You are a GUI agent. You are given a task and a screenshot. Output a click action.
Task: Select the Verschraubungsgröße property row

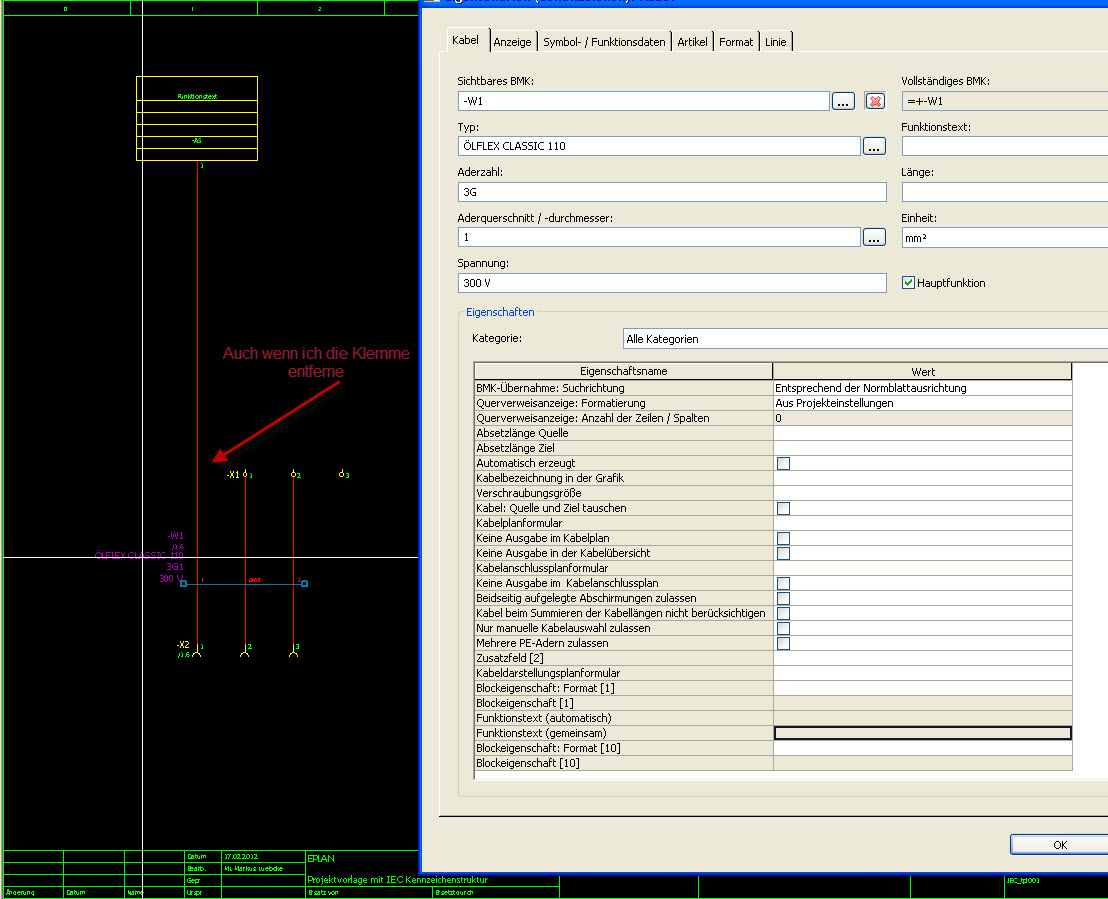(773, 493)
